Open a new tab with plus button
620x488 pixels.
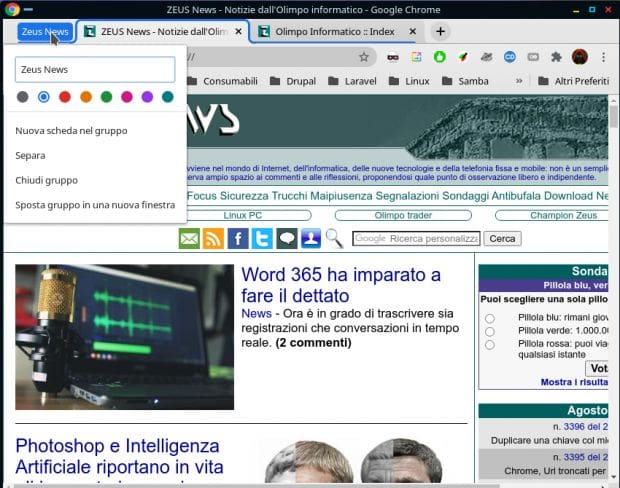(441, 31)
